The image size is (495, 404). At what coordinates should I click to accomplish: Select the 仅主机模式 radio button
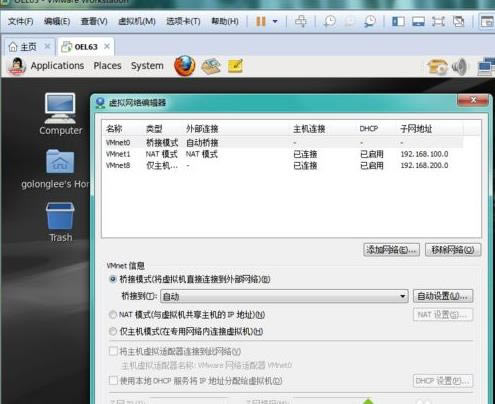pos(113,331)
